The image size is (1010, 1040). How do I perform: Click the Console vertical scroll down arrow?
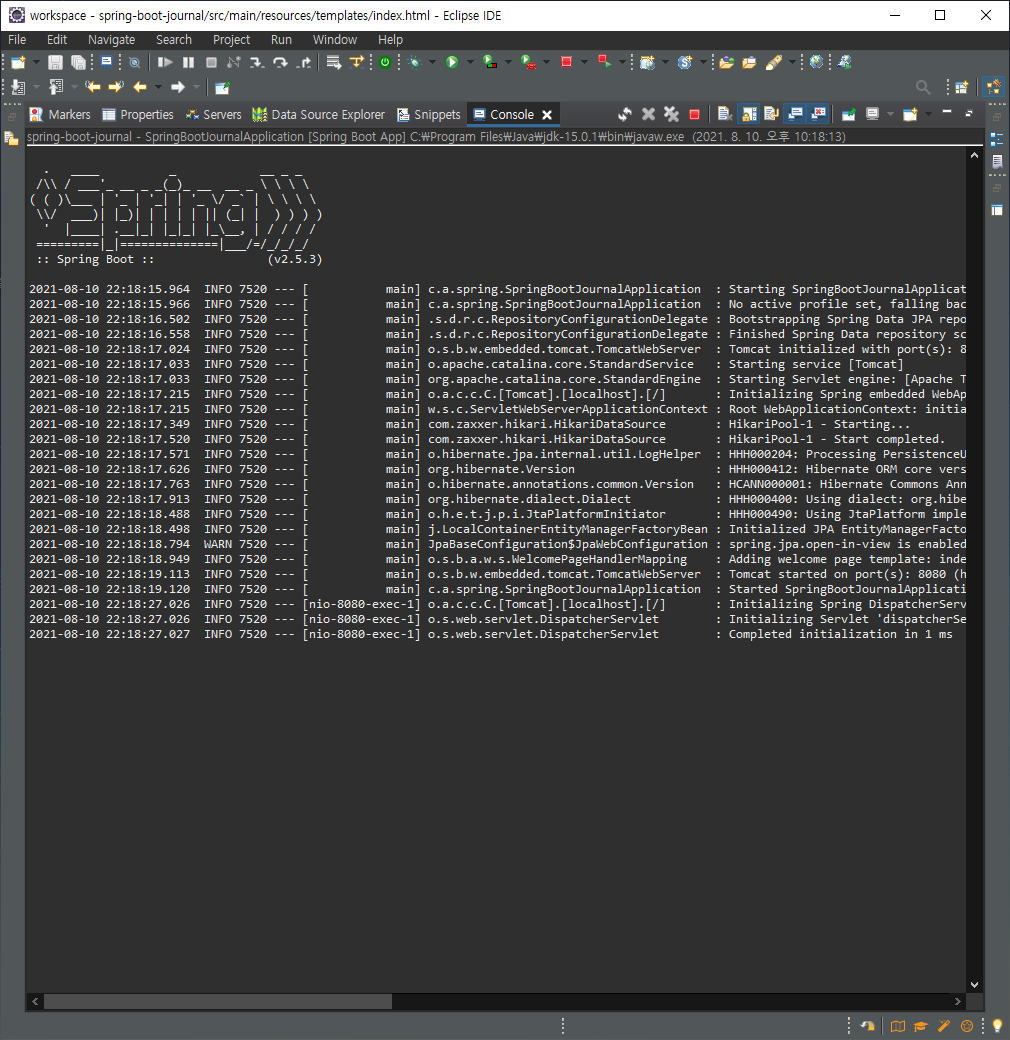coord(974,984)
